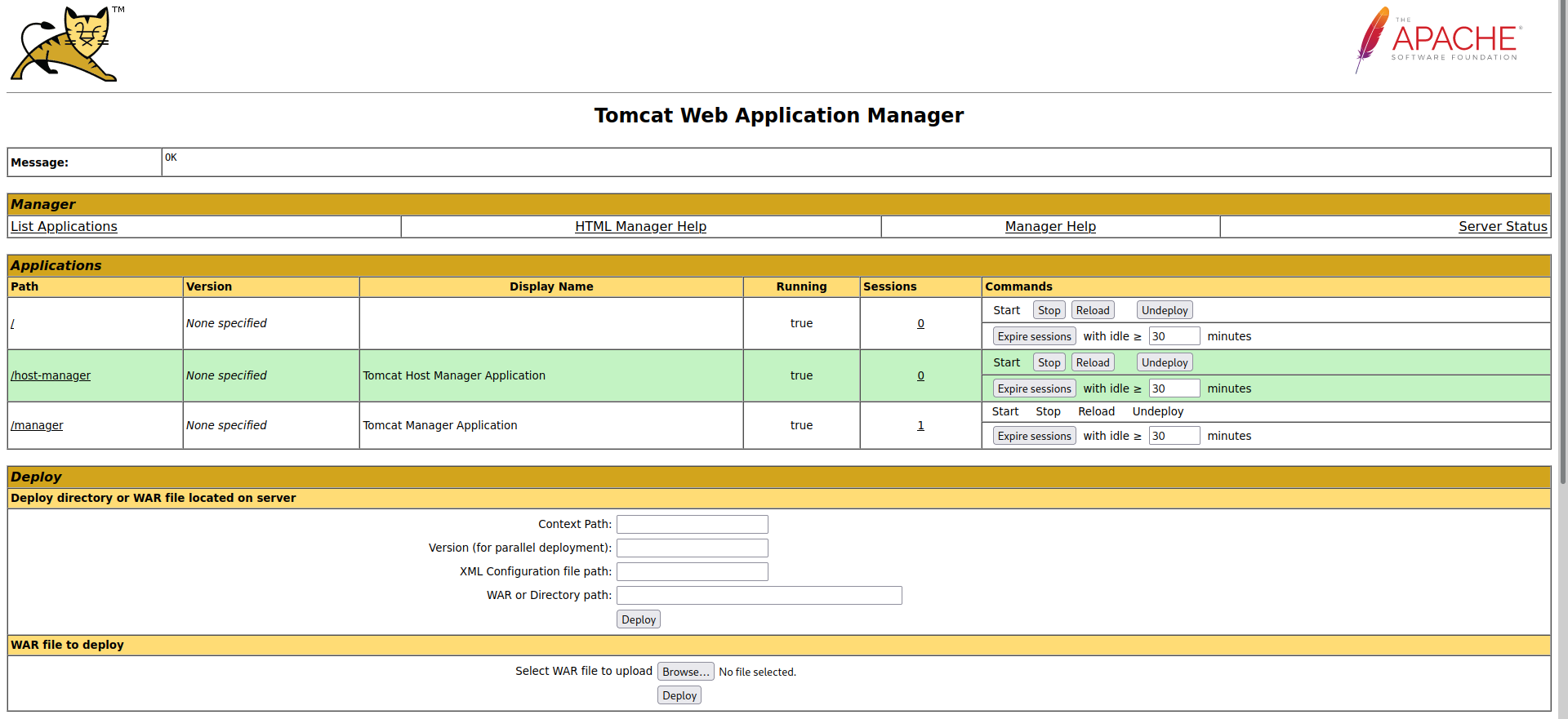
Task: Click the "Display Name" column header
Action: click(x=551, y=287)
